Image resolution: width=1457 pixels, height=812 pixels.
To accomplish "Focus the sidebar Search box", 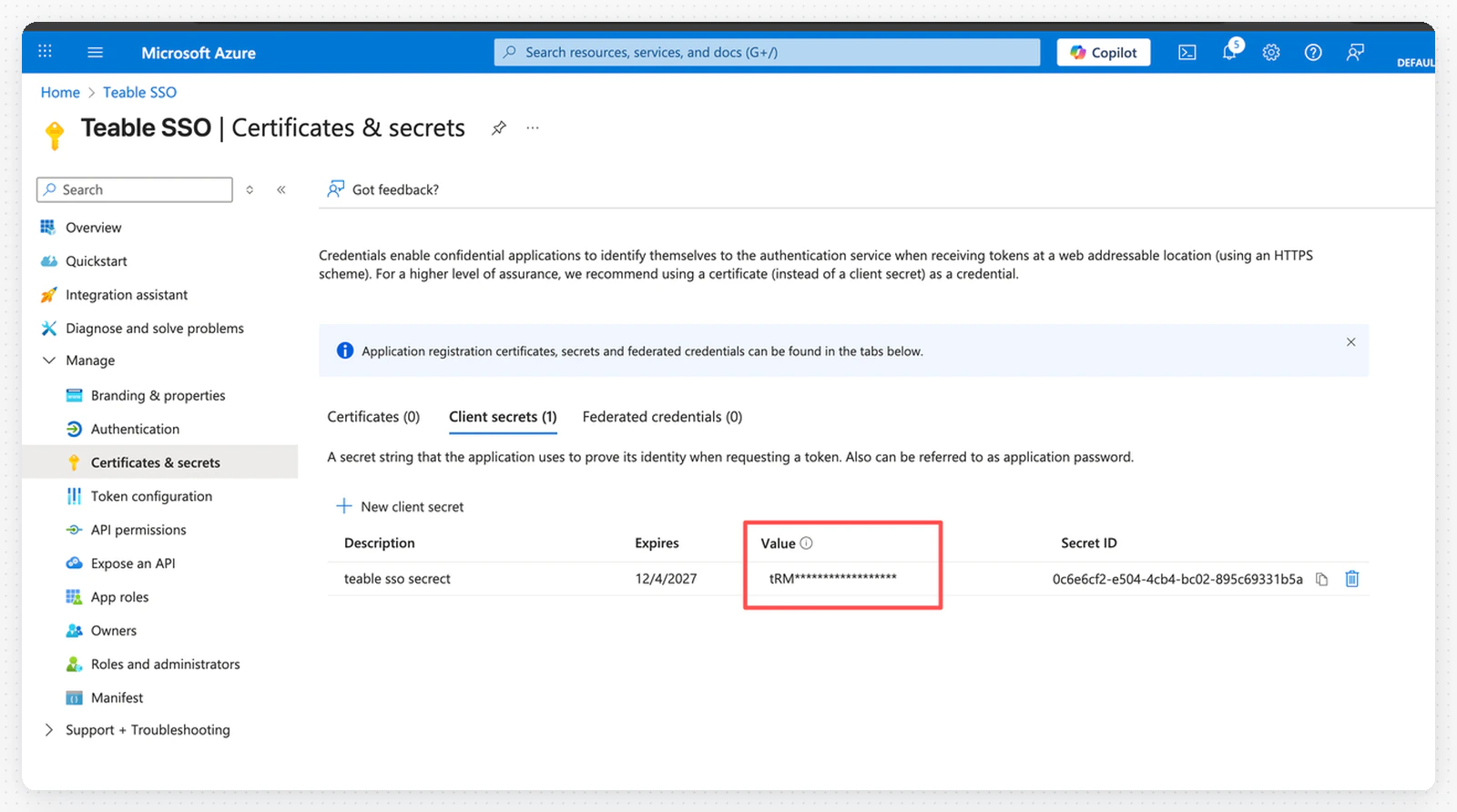I will [x=135, y=189].
